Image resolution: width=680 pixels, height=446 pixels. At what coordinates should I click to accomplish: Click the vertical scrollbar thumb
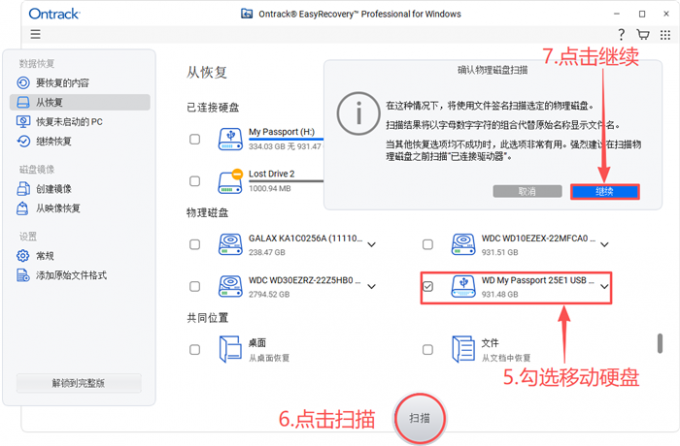(660, 343)
